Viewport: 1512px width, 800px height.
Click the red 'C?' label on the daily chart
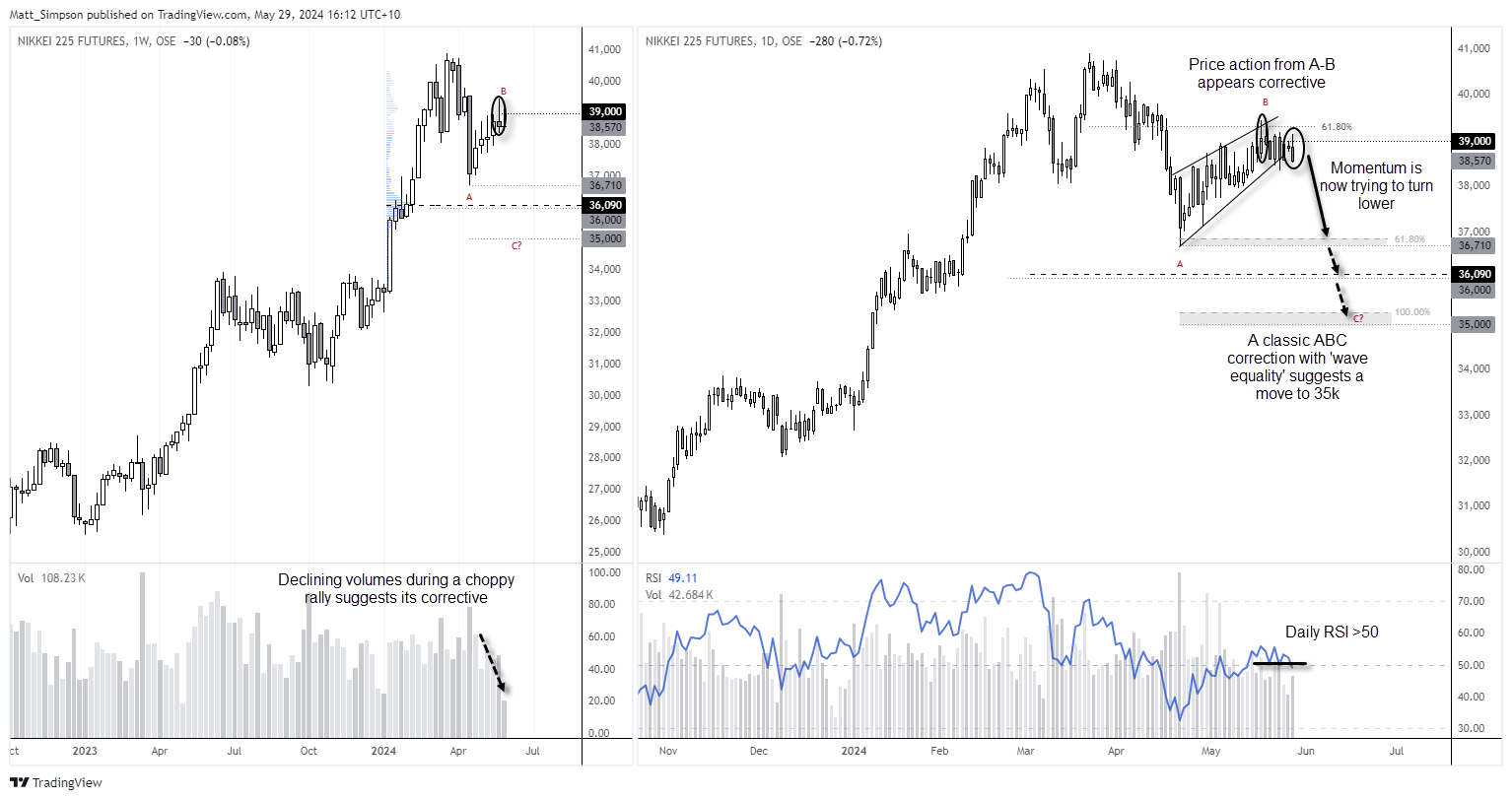coord(1358,318)
